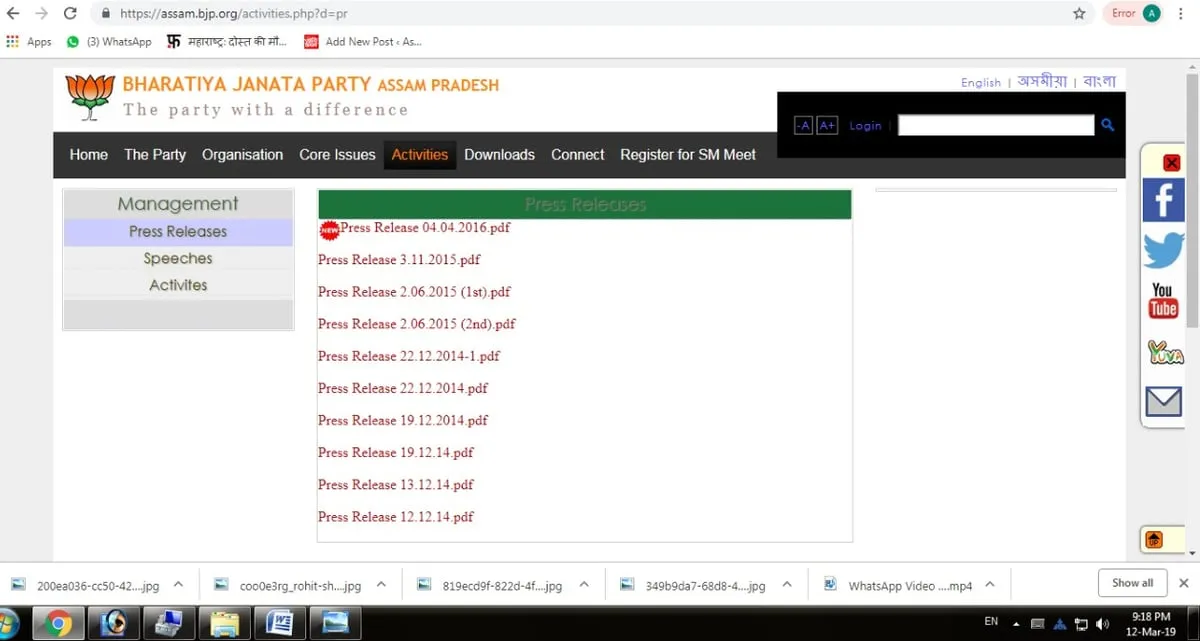Open Press Release 13.12.14.pdf

point(396,484)
